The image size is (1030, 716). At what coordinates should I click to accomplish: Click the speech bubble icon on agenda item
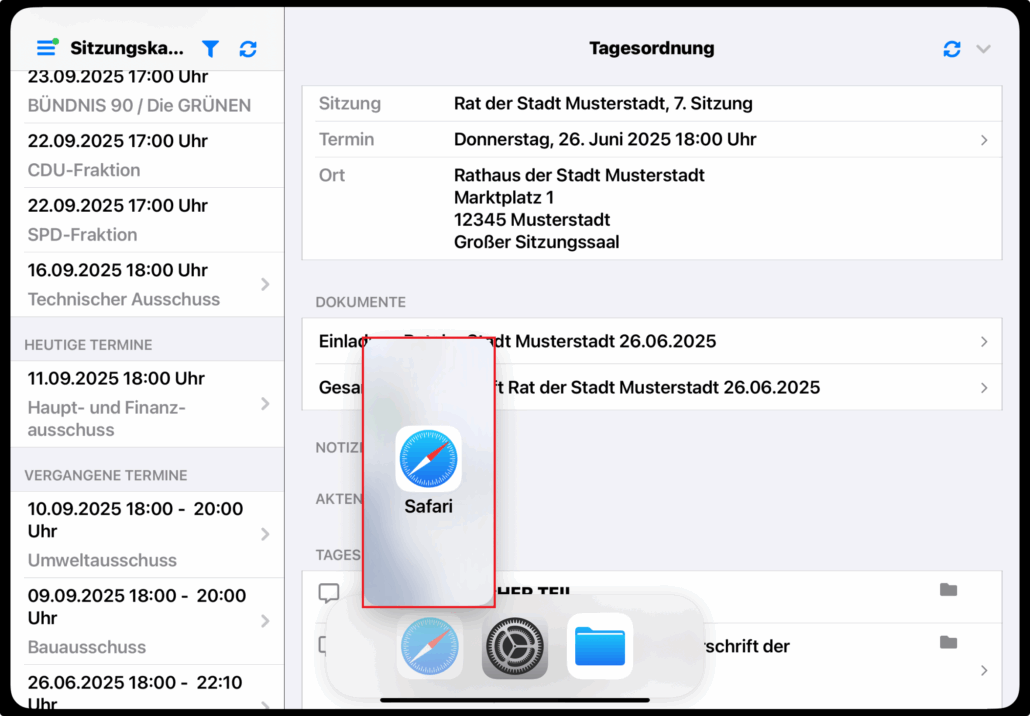(329, 592)
